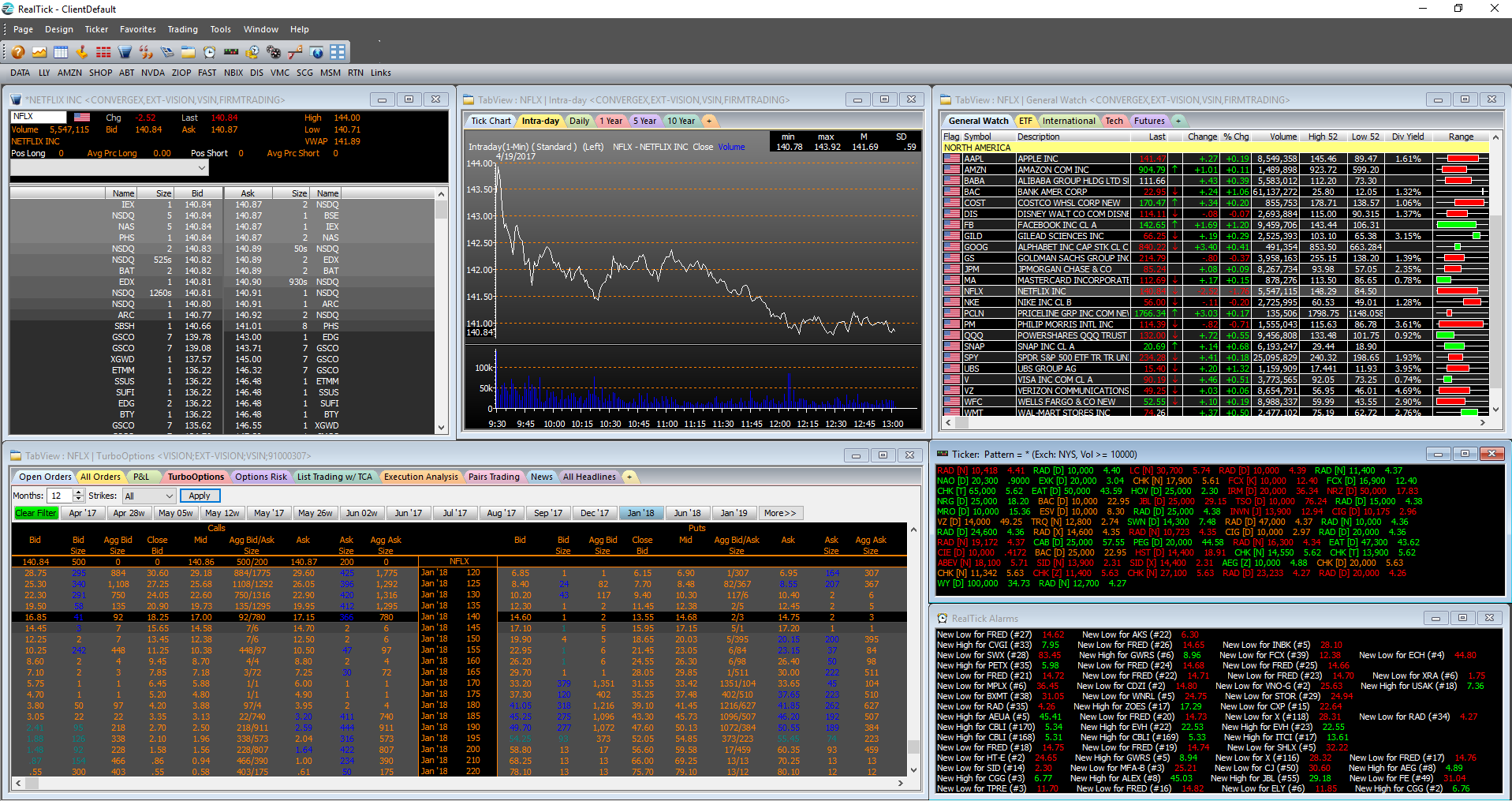1512x801 pixels.
Task: Click the Ticker window title icon
Action: [x=942, y=454]
